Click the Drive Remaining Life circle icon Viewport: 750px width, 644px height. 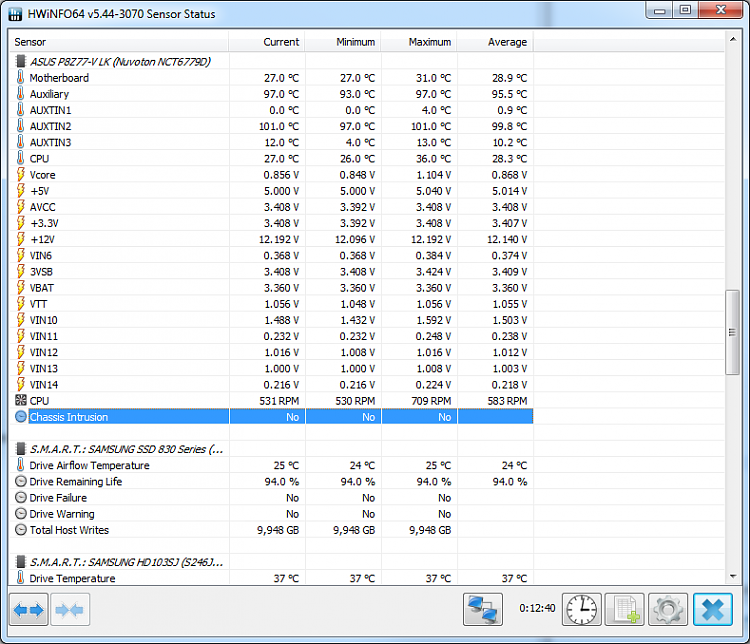[x=21, y=481]
